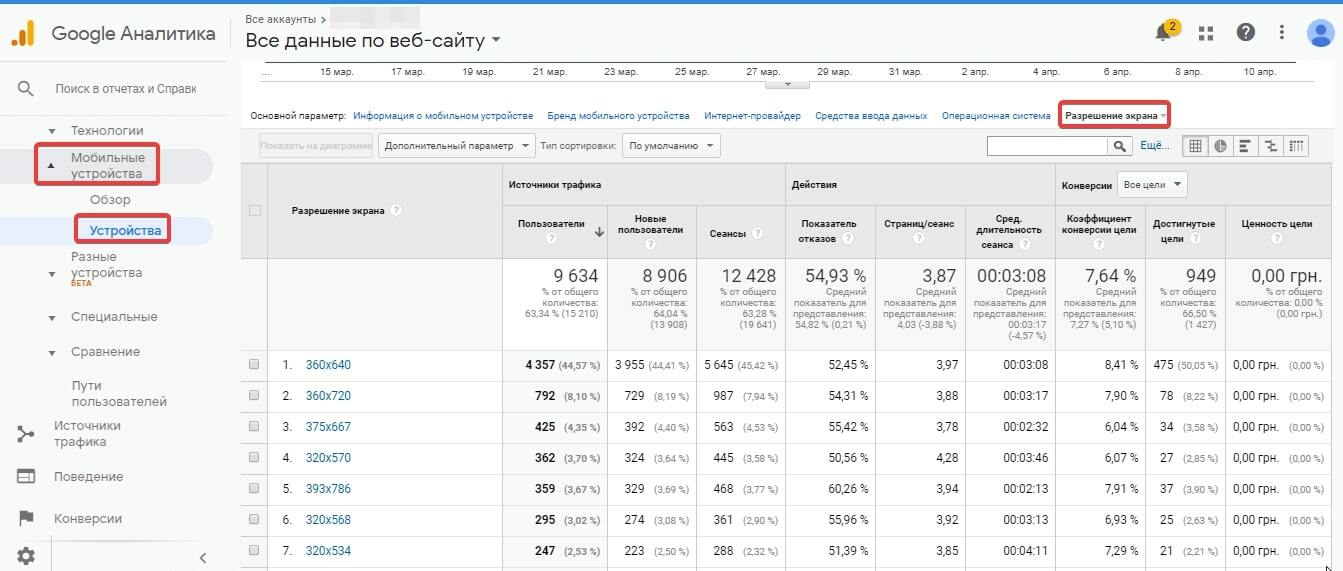The image size is (1343, 571).
Task: Click the Поиск в отчетах и Справке field
Action: [126, 89]
